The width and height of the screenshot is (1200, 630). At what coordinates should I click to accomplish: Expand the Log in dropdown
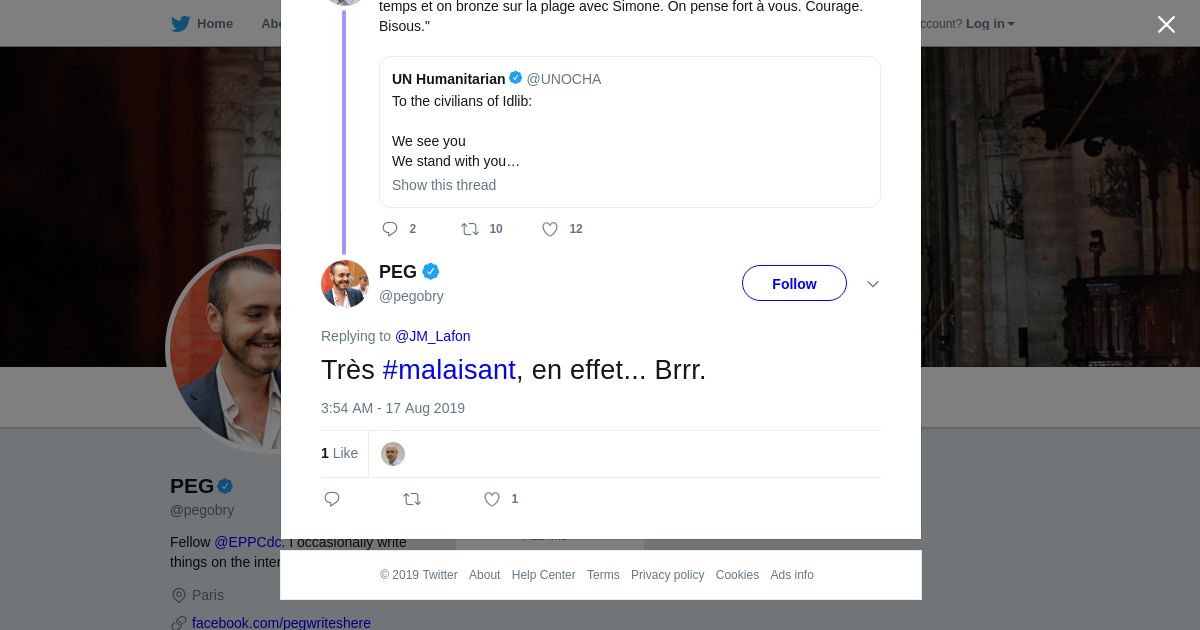point(990,24)
